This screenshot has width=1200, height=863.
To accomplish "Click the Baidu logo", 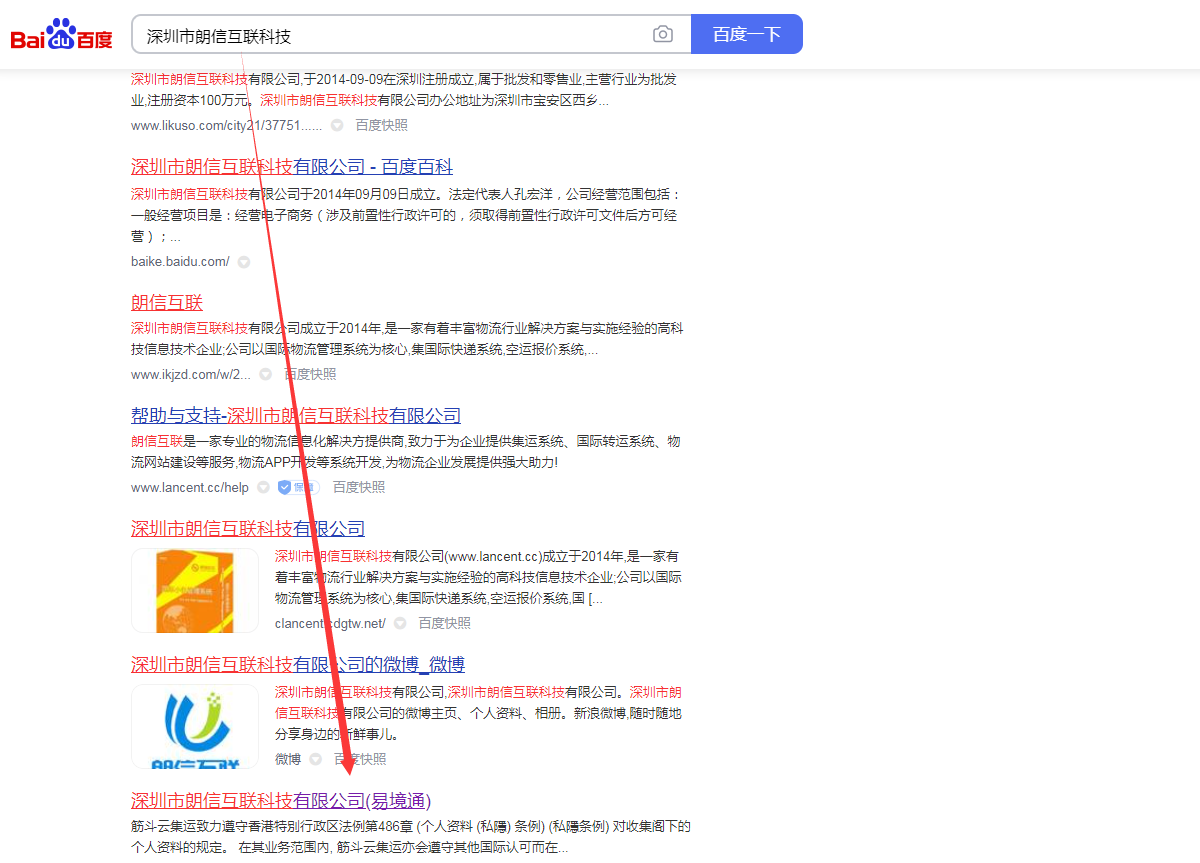I will [62, 35].
